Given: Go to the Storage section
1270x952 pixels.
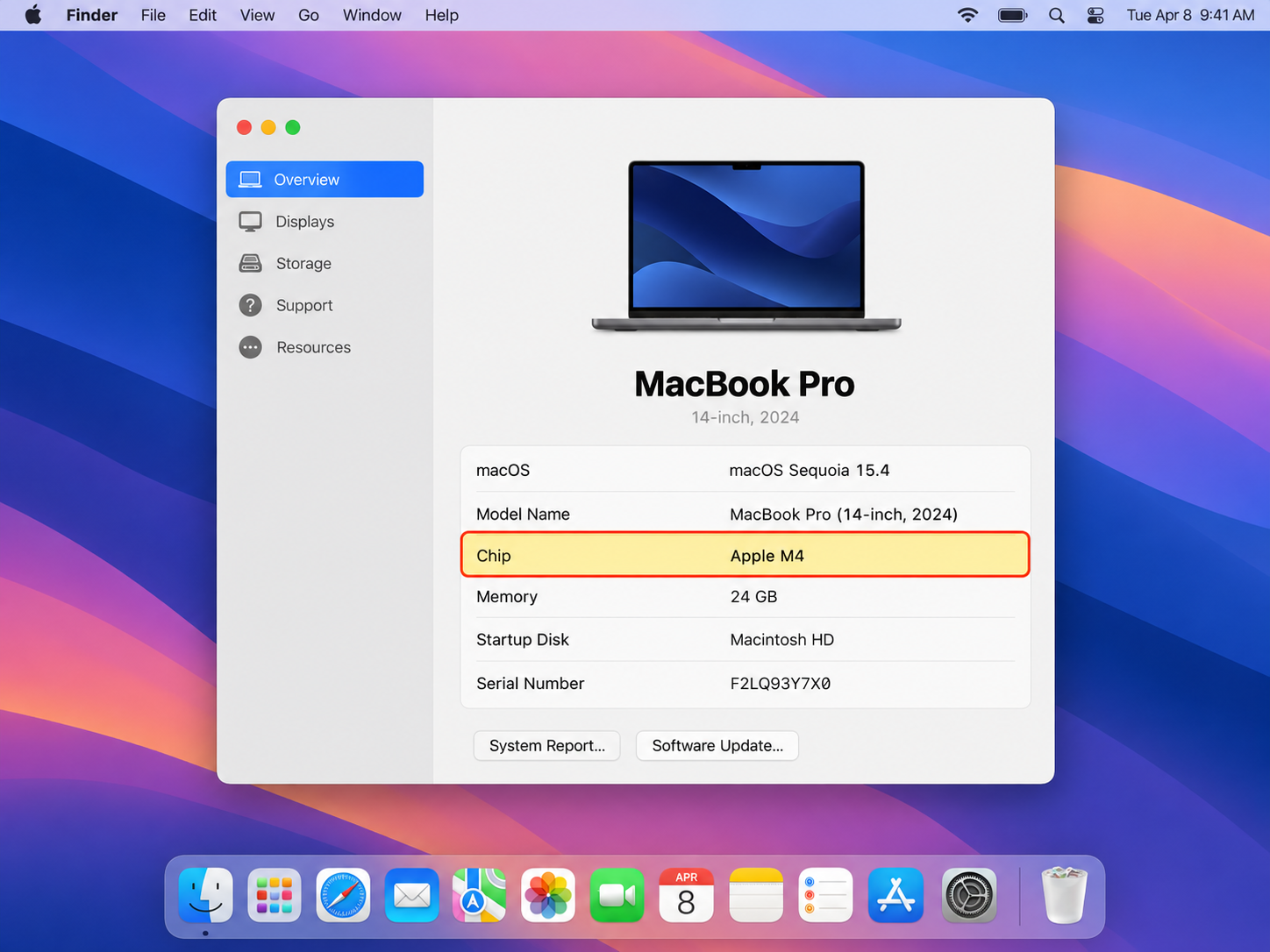Looking at the screenshot, I should pos(325,263).
